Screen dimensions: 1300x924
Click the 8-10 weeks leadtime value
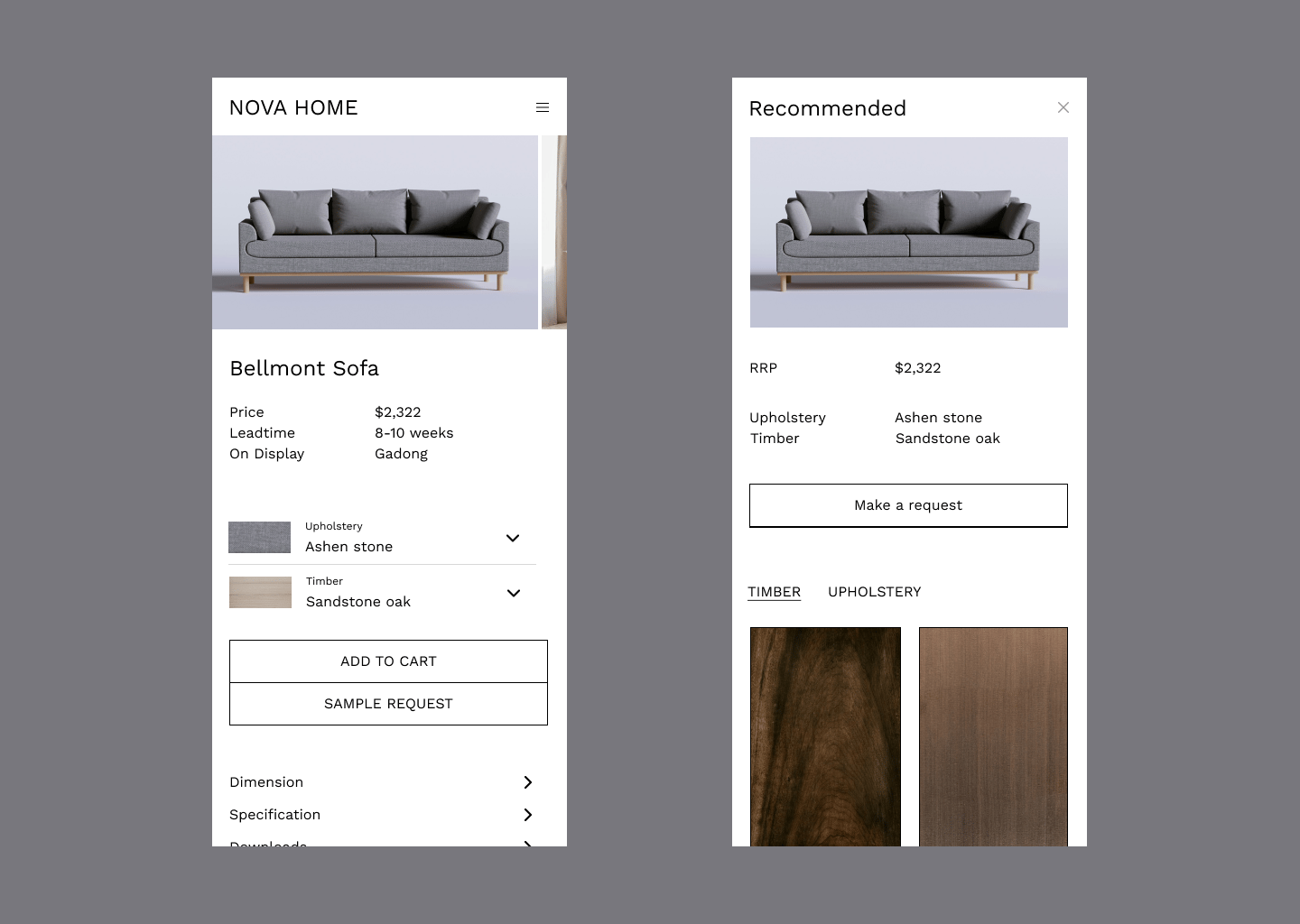click(414, 433)
